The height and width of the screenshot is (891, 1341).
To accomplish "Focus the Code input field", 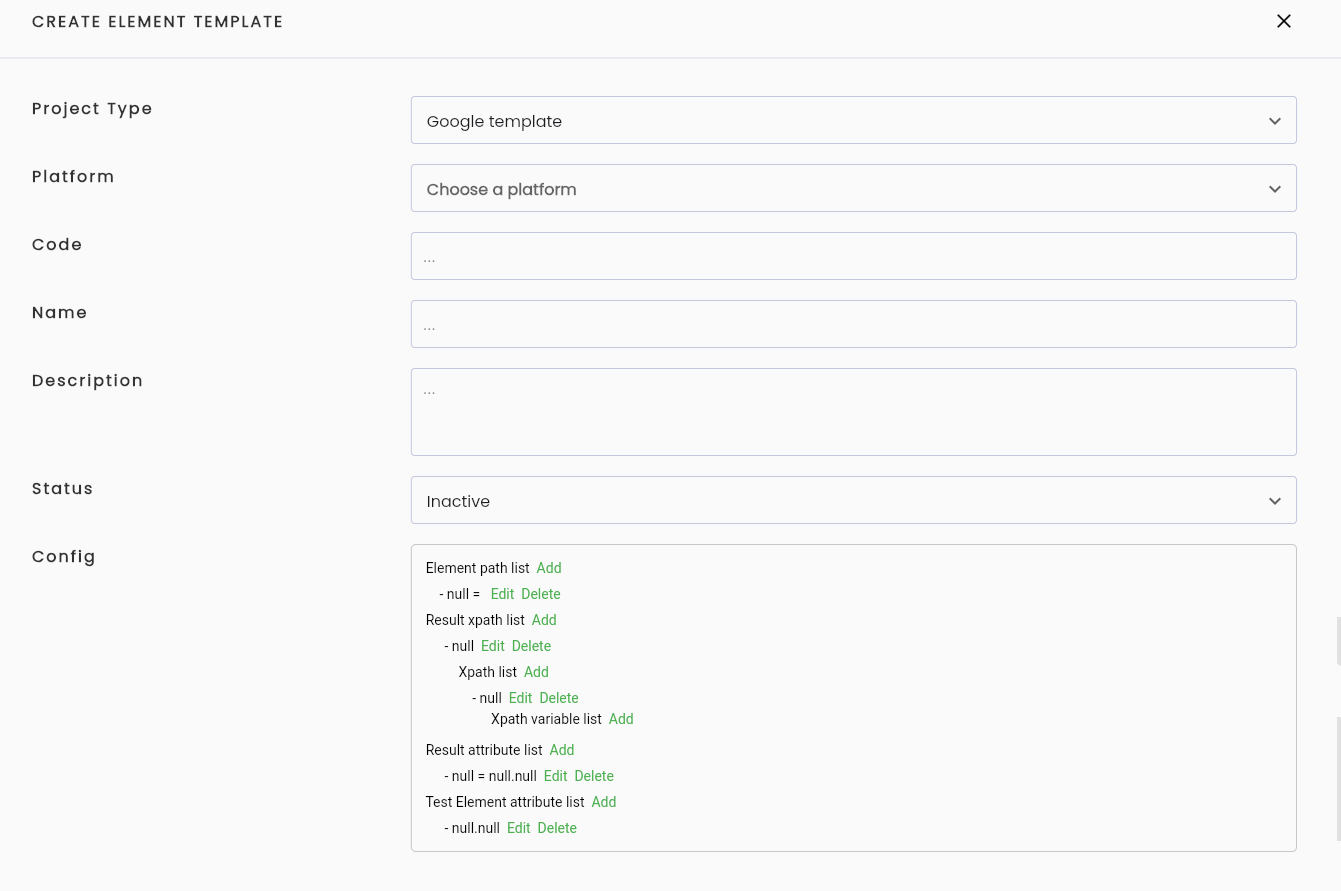I will coord(853,256).
